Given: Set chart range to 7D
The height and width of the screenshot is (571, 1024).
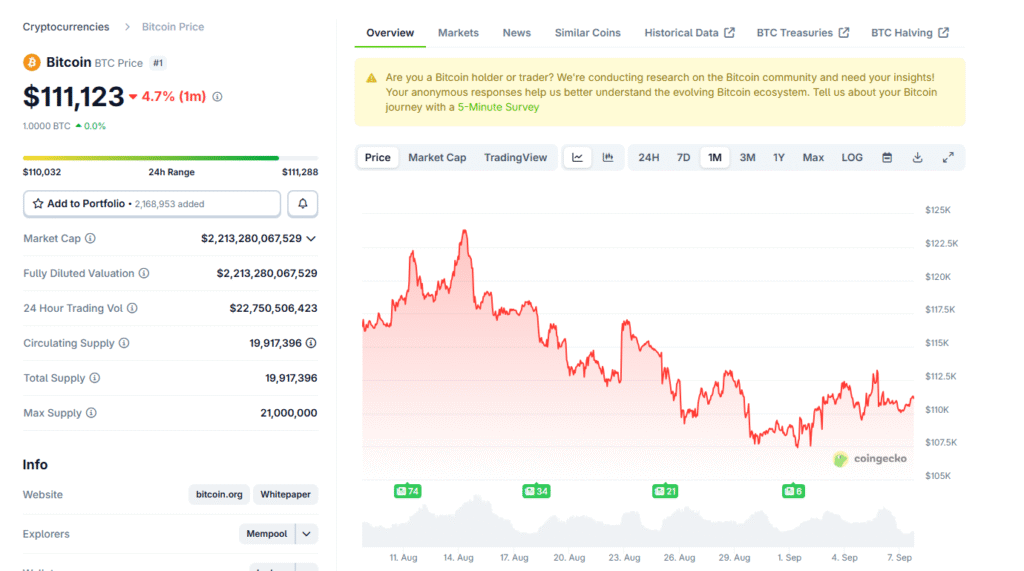Looking at the screenshot, I should pyautogui.click(x=683, y=157).
